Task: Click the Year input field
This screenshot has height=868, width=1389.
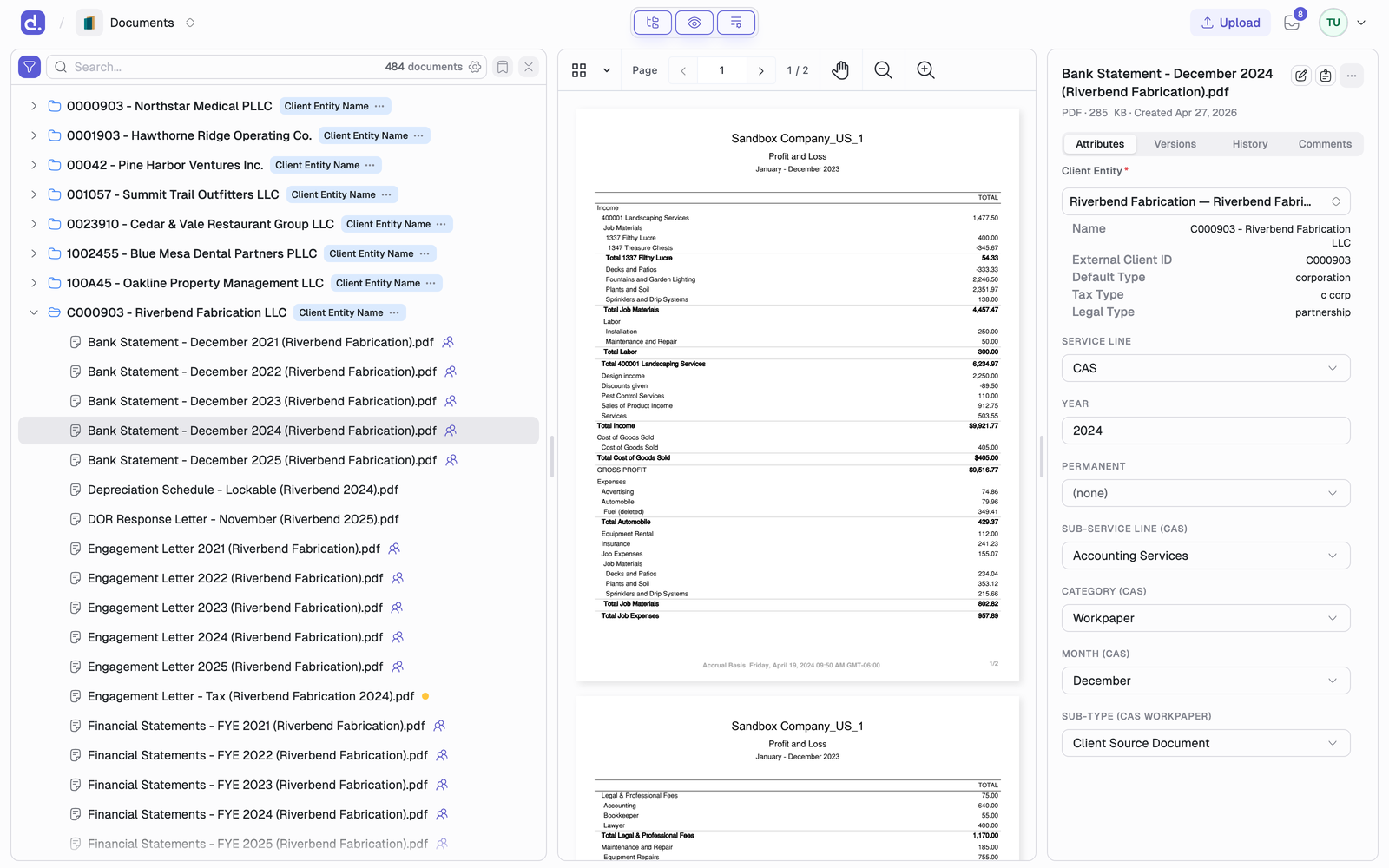Action: coord(1206,431)
